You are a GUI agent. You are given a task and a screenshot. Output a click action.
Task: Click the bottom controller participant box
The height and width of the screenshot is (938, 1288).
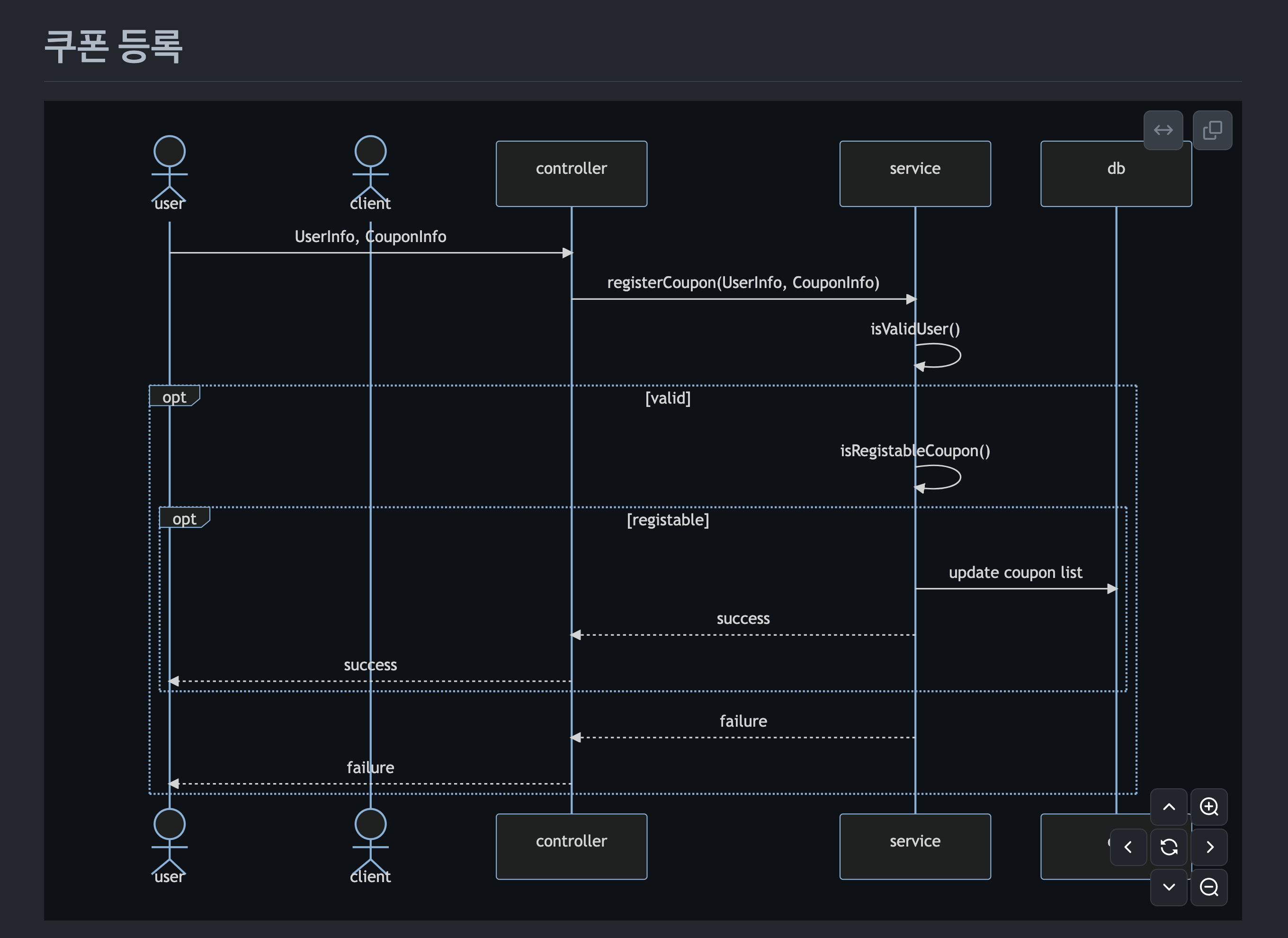[x=571, y=846]
